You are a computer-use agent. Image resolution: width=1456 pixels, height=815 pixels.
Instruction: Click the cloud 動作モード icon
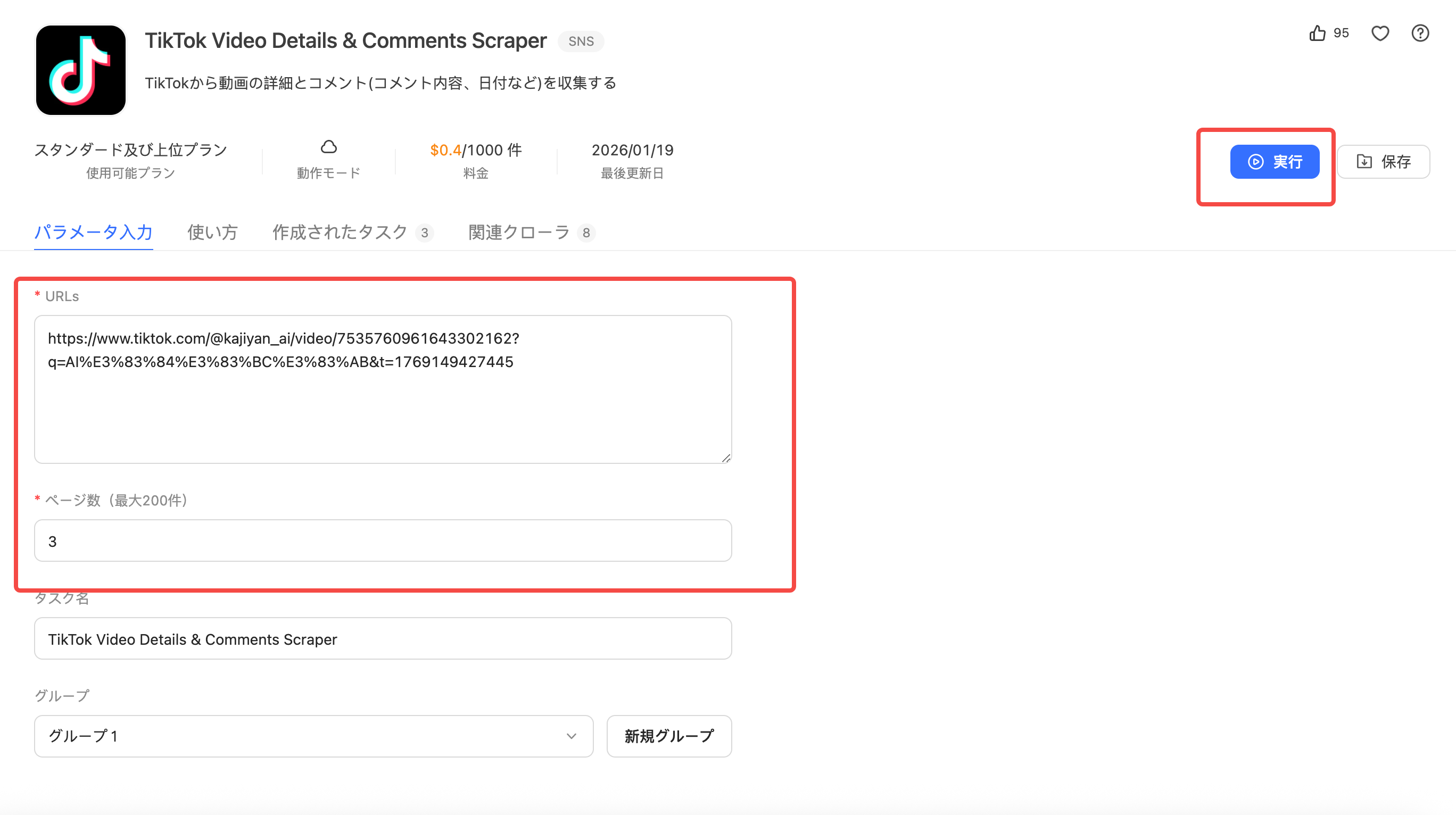(x=328, y=147)
